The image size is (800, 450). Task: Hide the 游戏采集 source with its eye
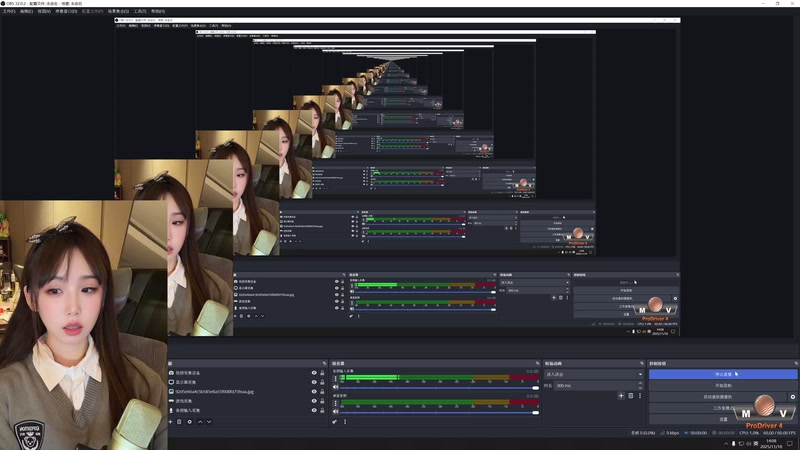pos(314,401)
